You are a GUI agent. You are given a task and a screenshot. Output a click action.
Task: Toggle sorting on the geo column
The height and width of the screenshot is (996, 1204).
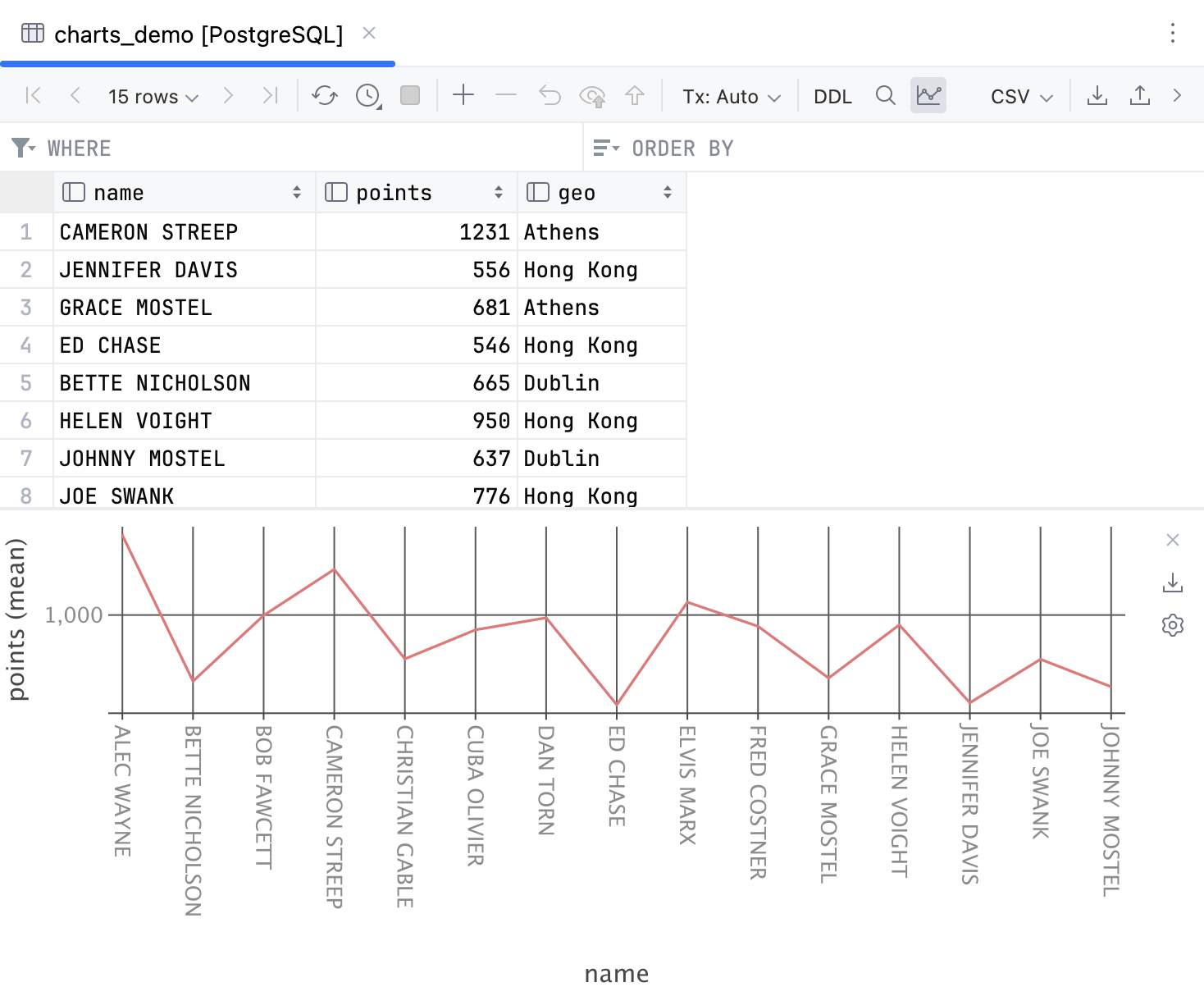point(666,191)
